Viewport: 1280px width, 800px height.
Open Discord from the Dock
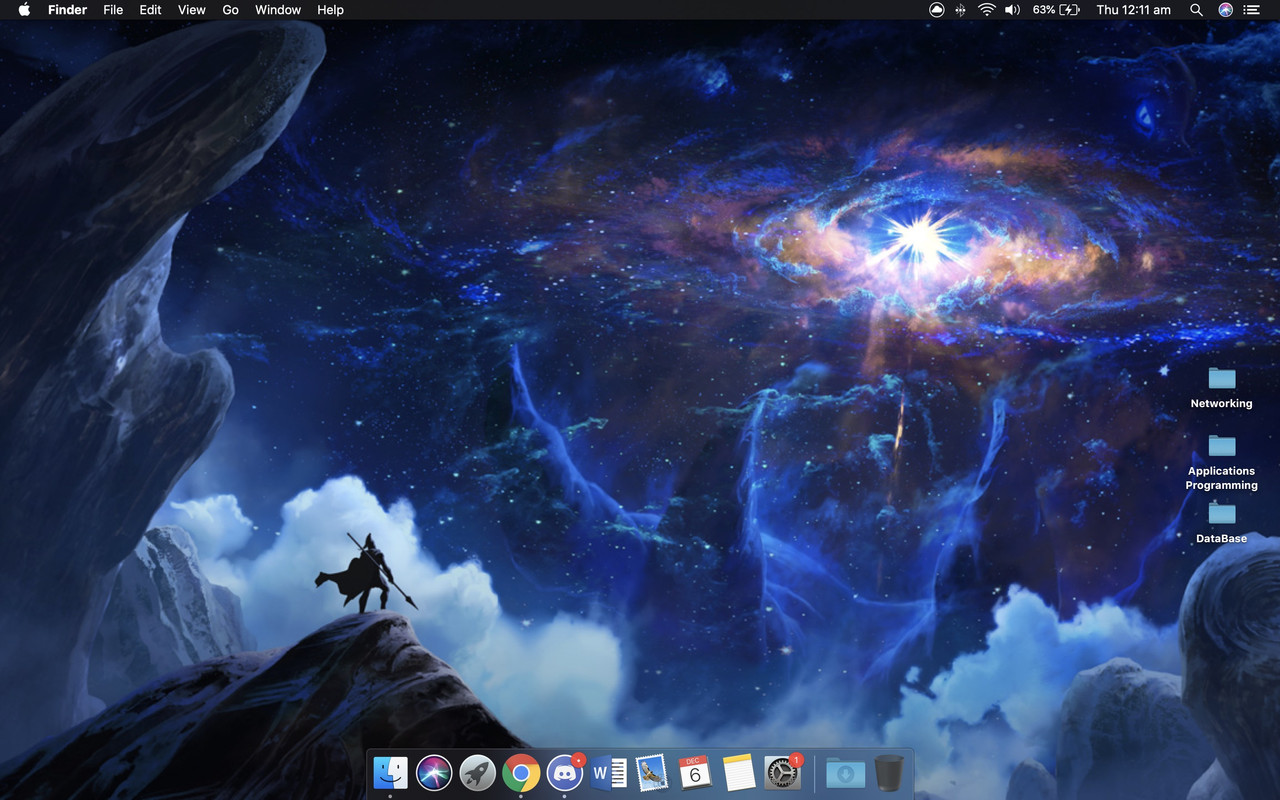(x=565, y=772)
